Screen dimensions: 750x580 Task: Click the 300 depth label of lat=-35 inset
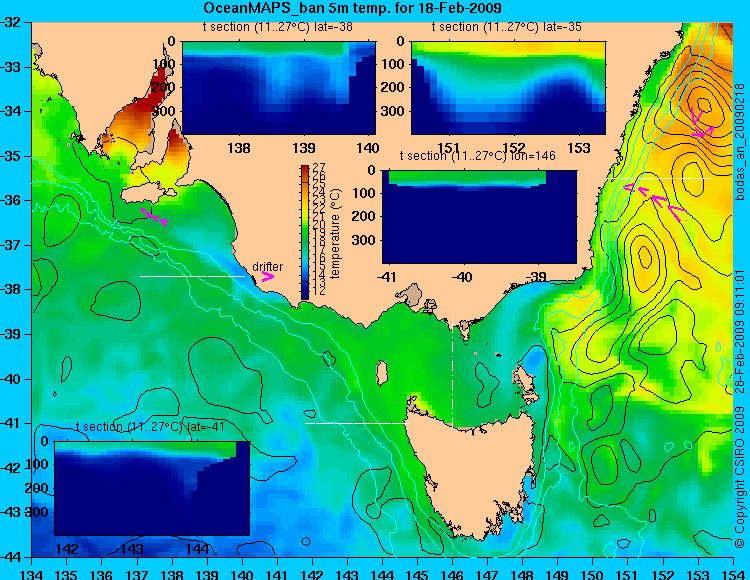[x=395, y=111]
